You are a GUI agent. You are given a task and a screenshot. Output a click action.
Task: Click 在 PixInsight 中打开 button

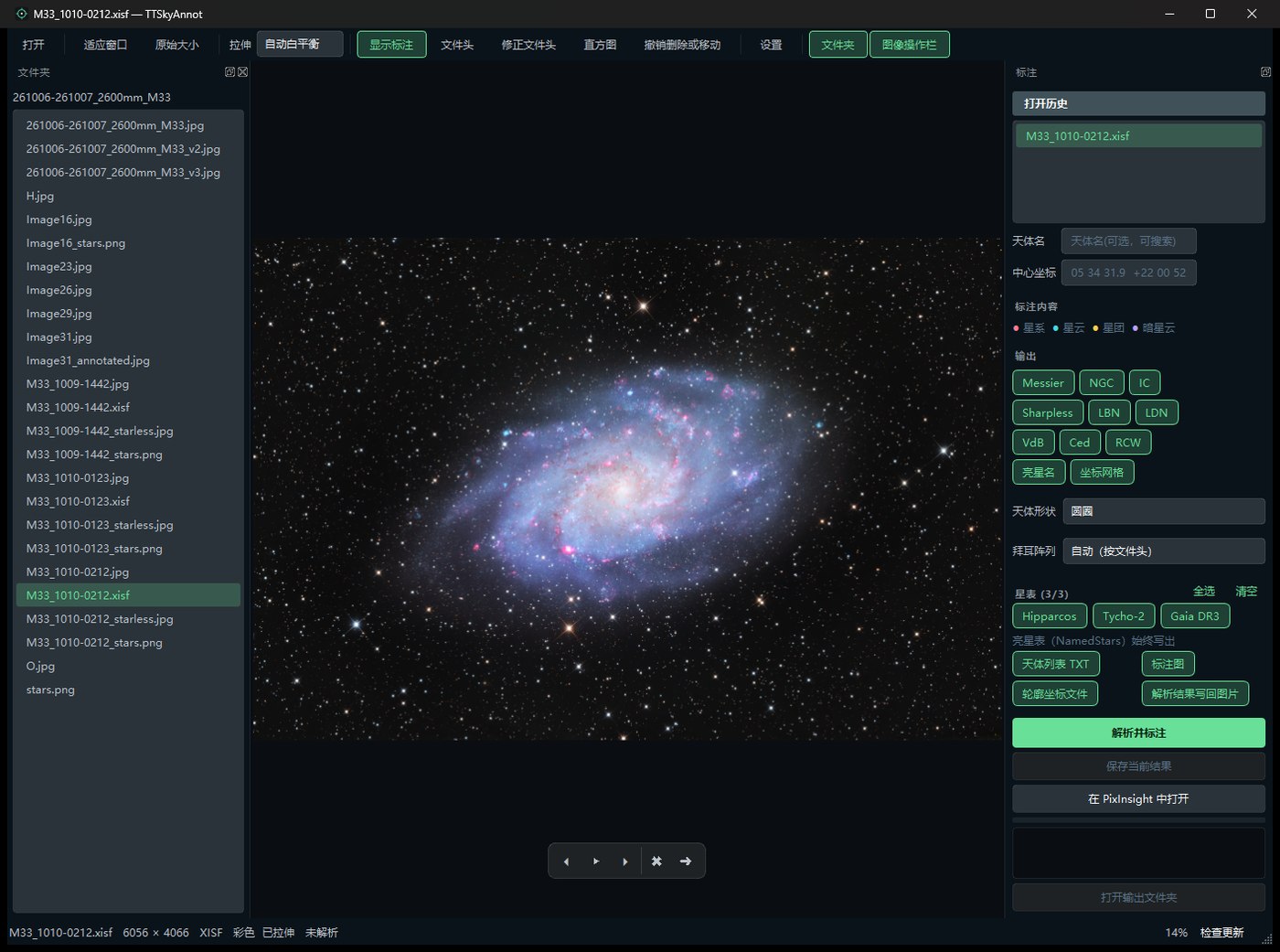point(1138,799)
